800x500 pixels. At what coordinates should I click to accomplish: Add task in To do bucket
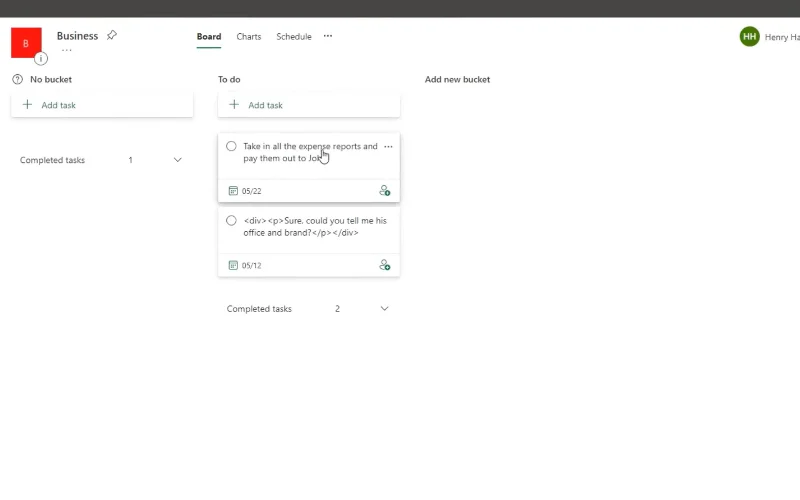[309, 105]
